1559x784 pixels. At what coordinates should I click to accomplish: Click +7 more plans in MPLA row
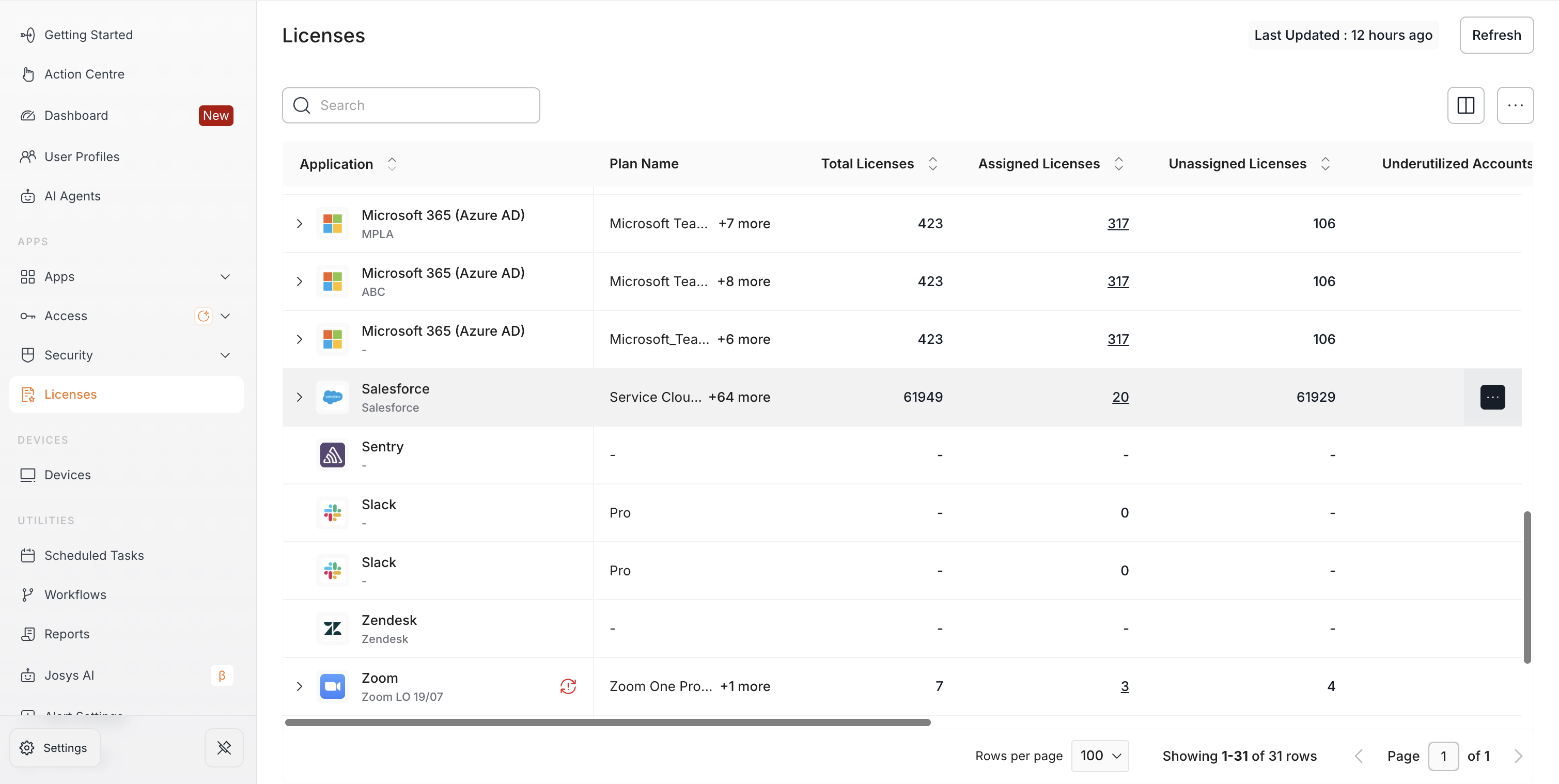[744, 224]
